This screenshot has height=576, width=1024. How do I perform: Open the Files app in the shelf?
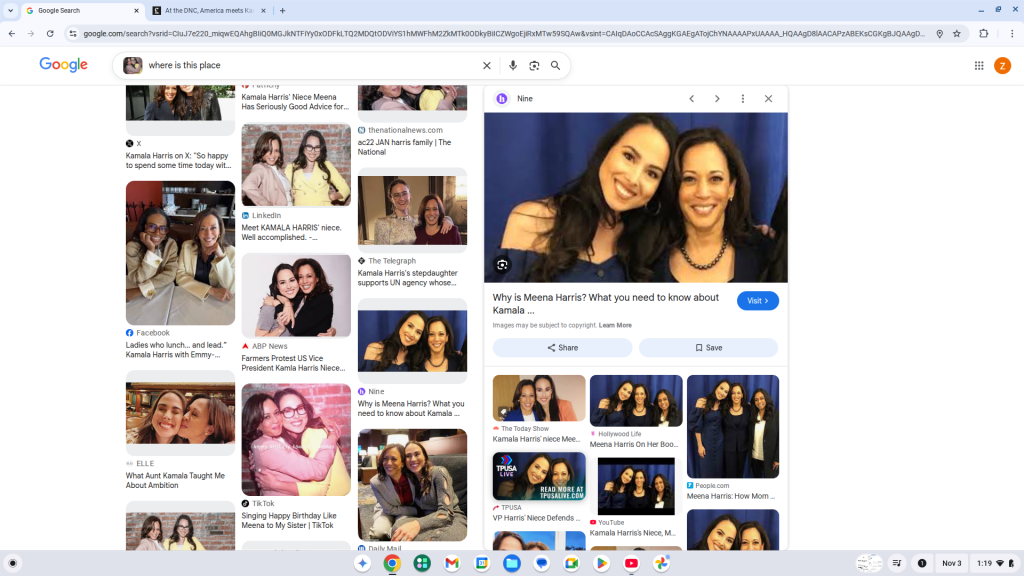pos(512,563)
